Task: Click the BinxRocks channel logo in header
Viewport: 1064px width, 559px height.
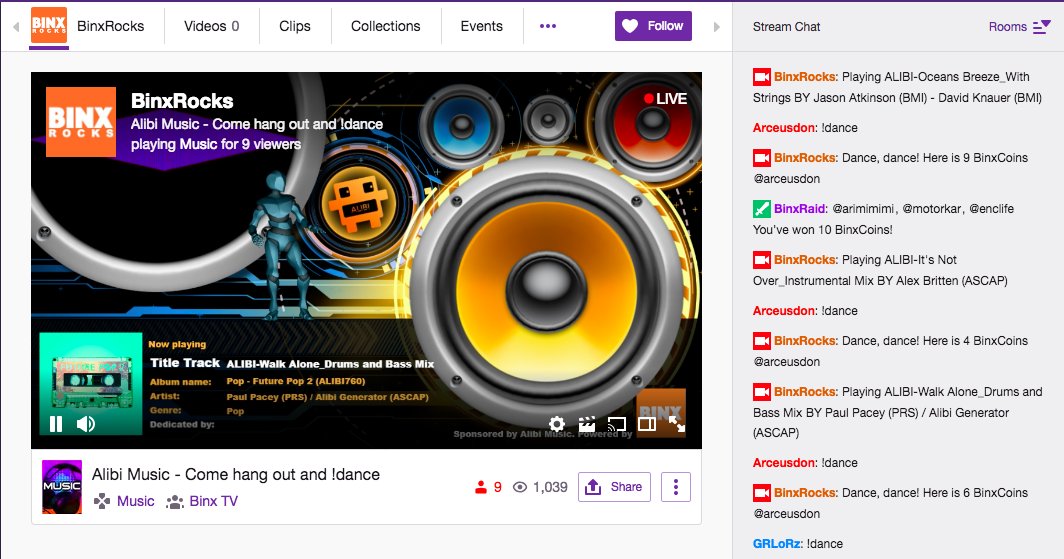Action: 49,26
